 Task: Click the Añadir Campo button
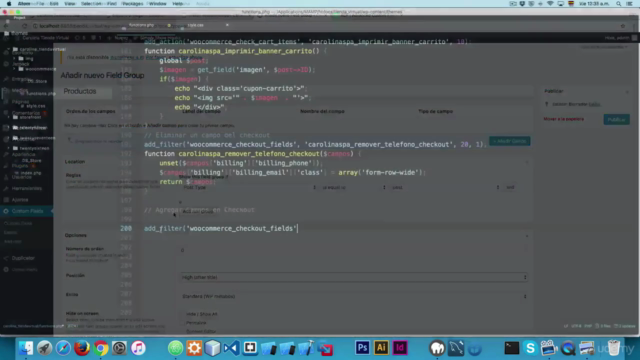[x=510, y=141]
